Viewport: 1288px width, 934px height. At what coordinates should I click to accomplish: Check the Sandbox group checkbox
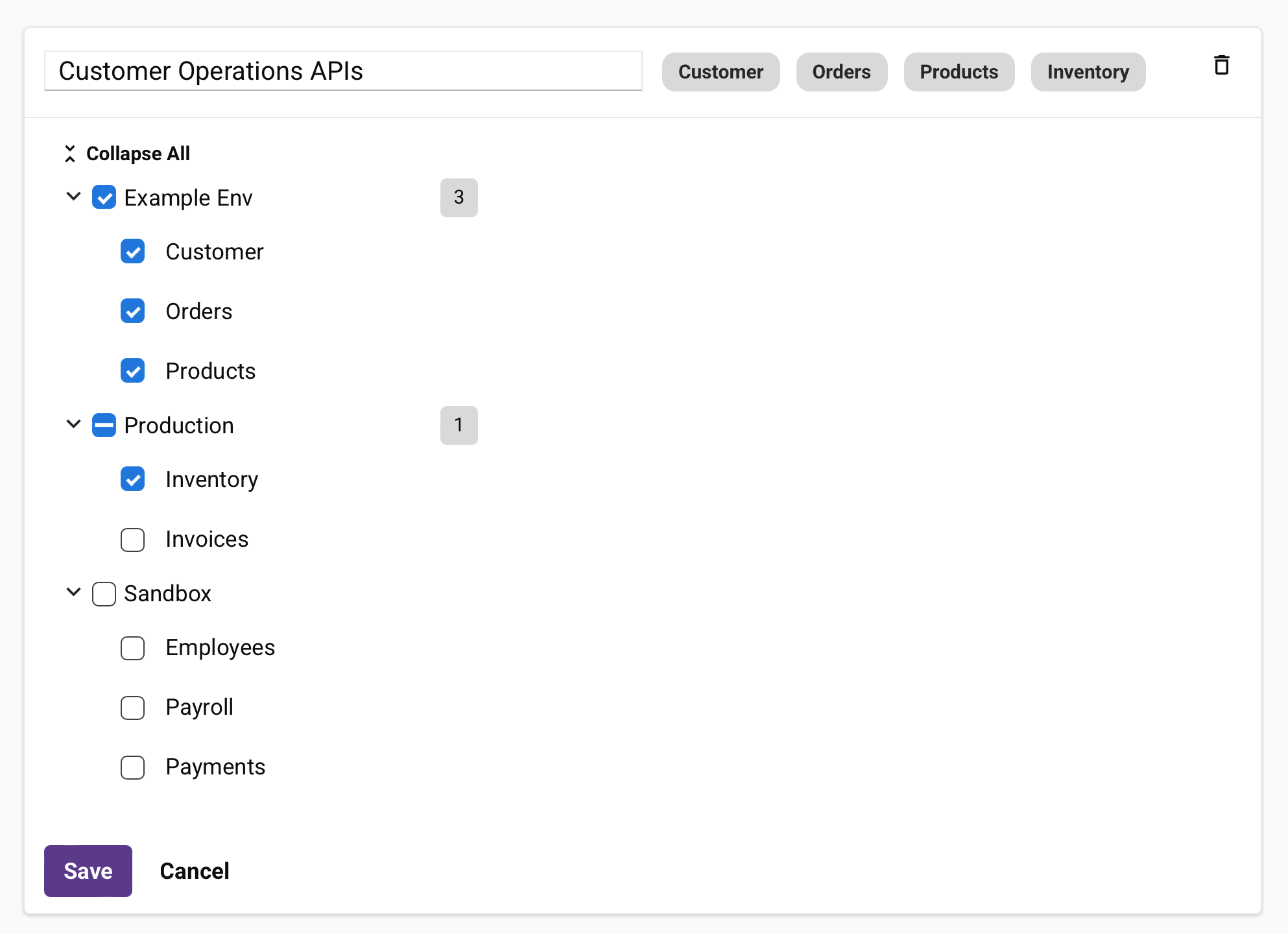(x=104, y=593)
